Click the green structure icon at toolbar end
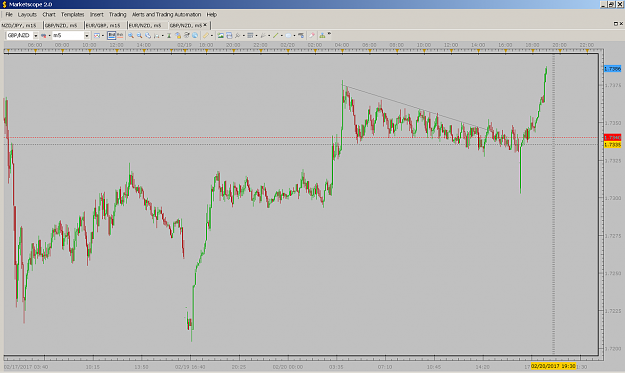This screenshot has width=625, height=373. (322, 35)
